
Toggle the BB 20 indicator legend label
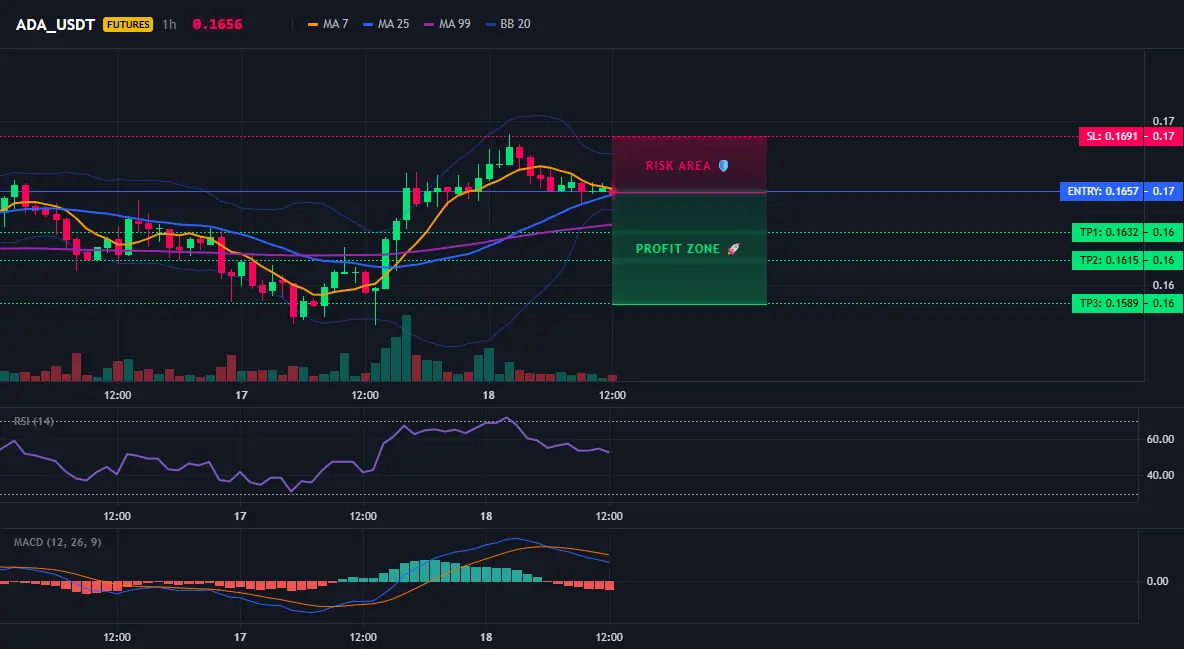coord(515,24)
